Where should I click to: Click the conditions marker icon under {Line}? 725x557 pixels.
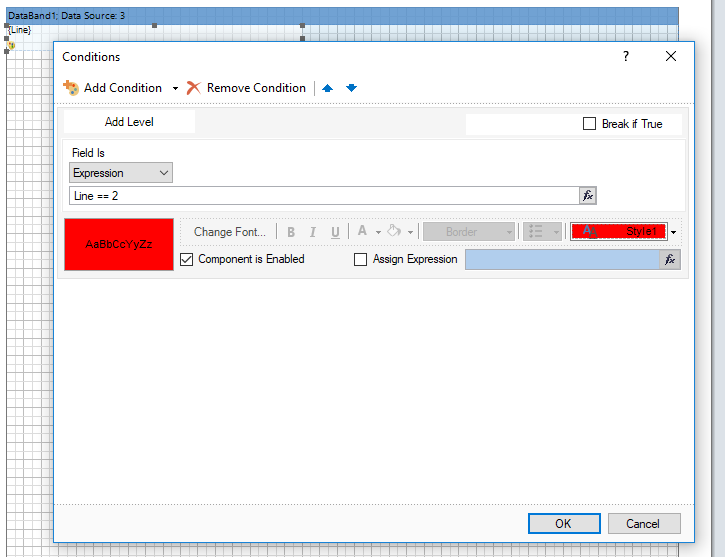(12, 45)
